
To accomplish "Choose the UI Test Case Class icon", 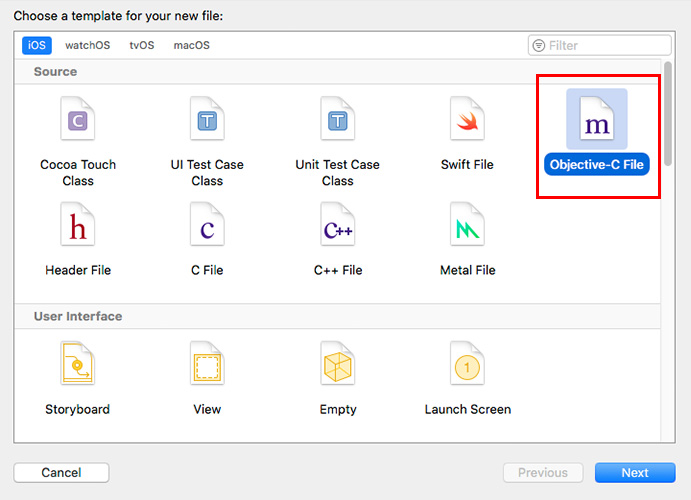I will 207,119.
